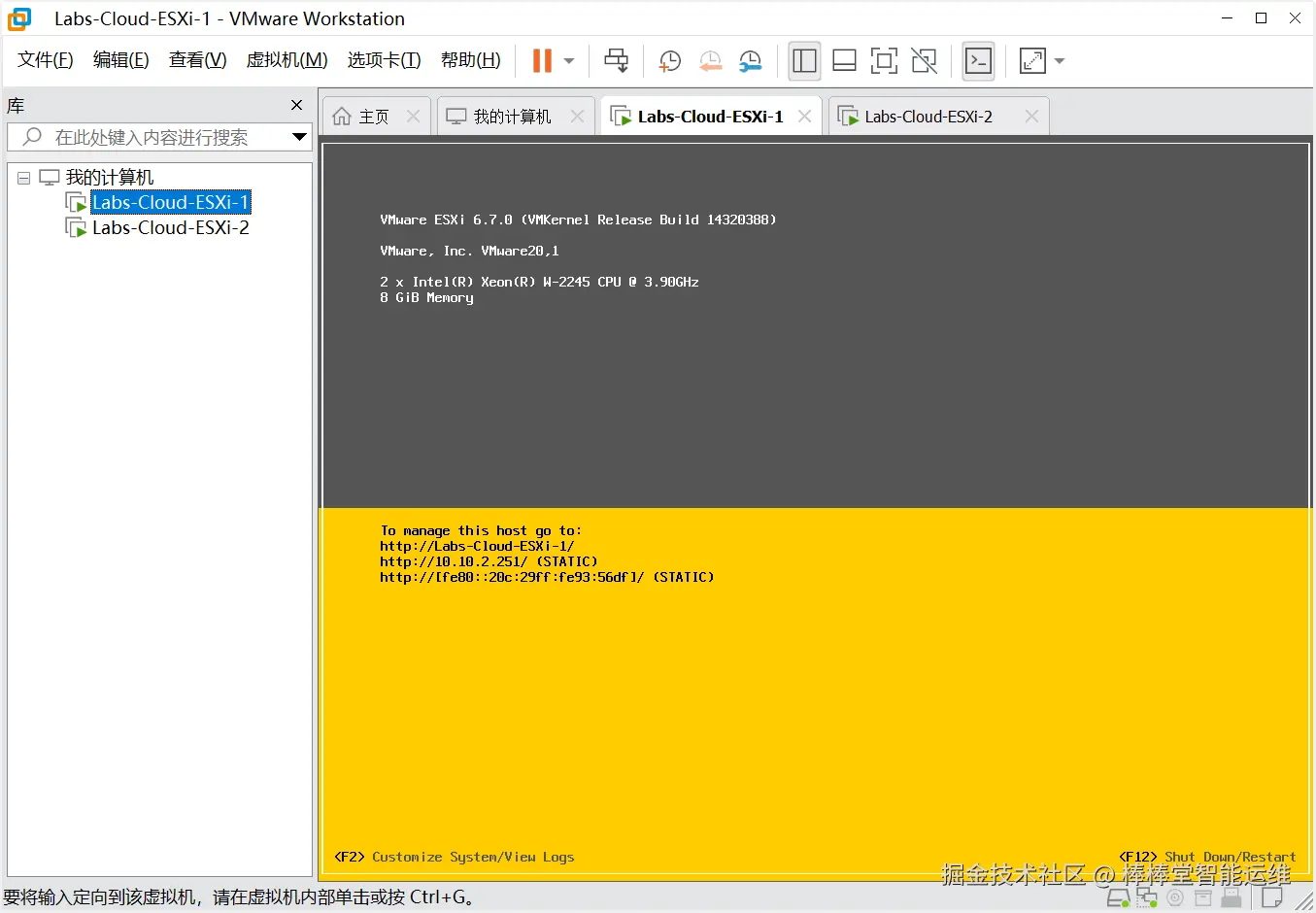Select Labs-Cloud-ESXi-2 in the library tree

[x=171, y=227]
